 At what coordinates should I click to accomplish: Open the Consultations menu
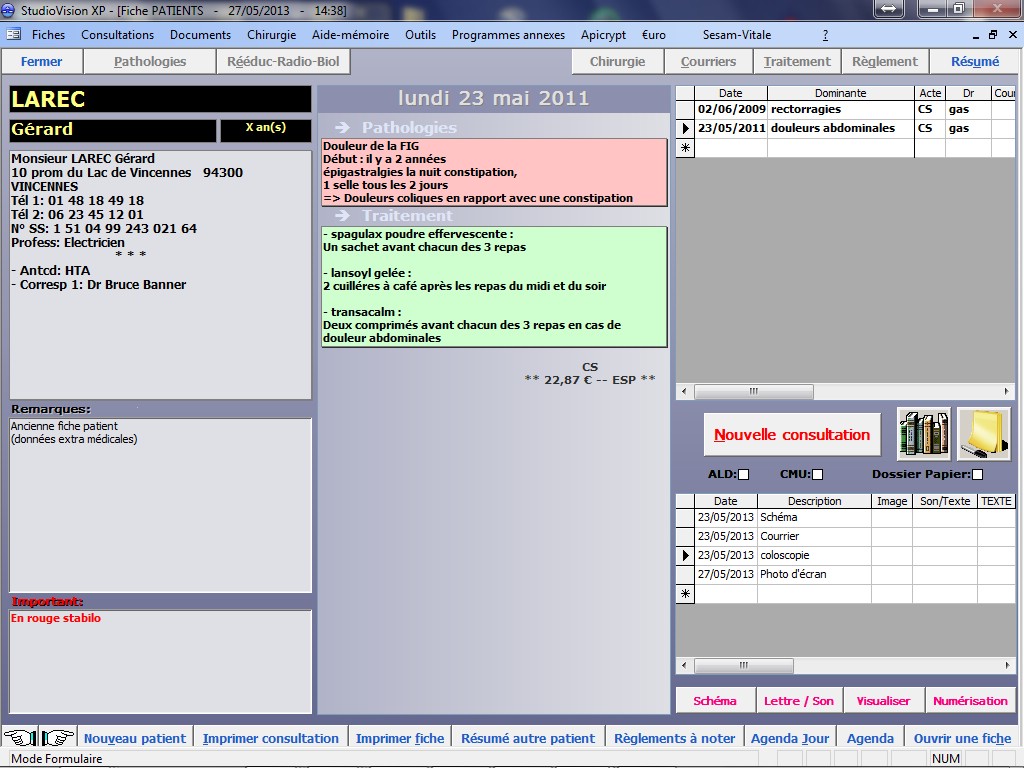point(117,35)
